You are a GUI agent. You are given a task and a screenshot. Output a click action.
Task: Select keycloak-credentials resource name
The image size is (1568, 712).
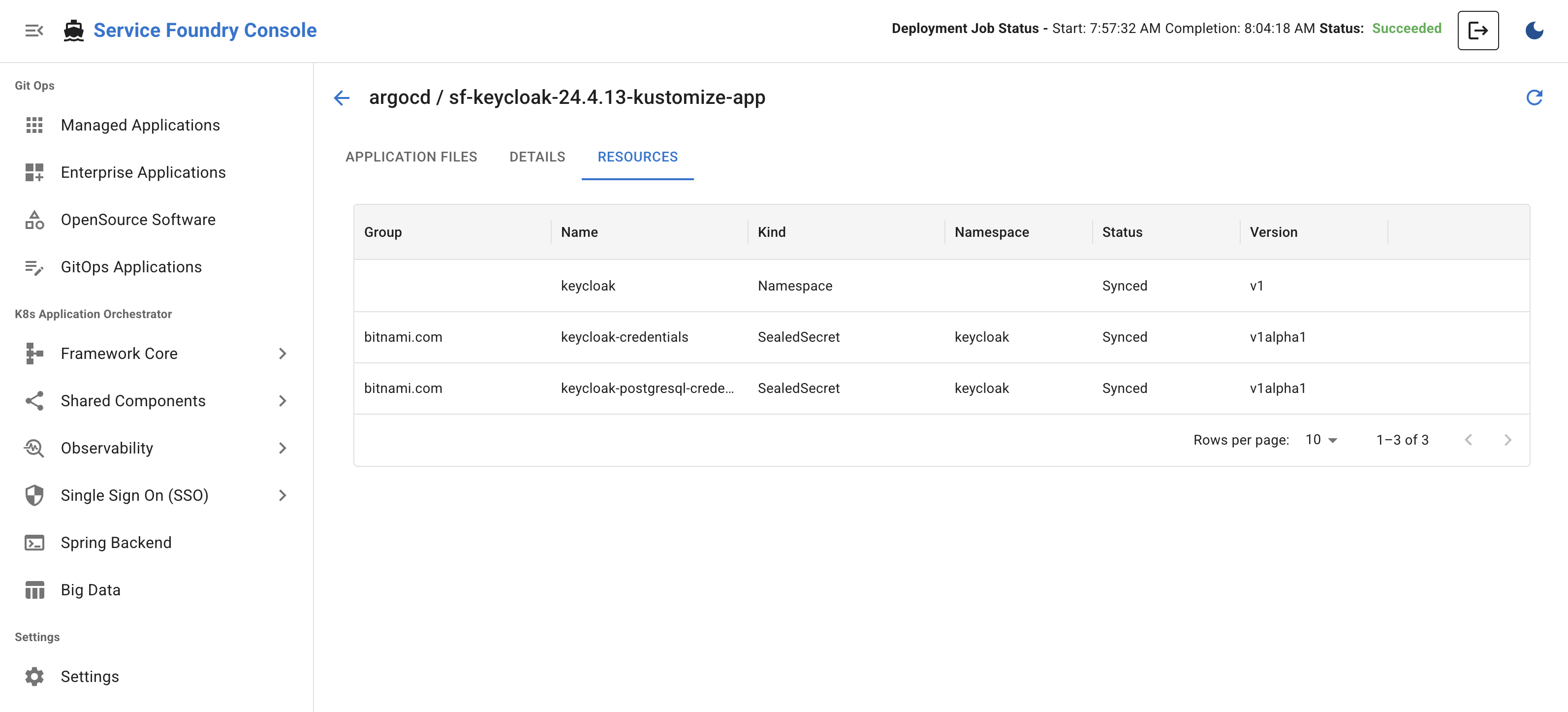[x=625, y=337]
